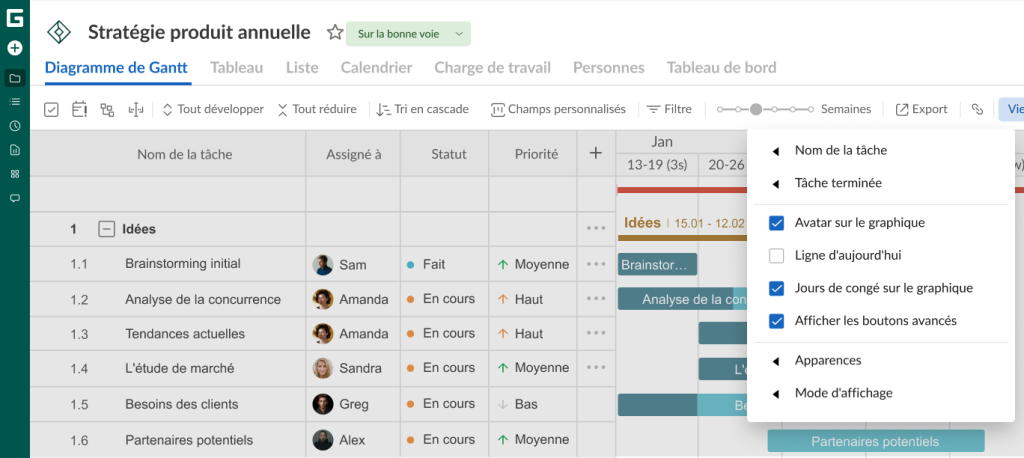Switch to Charge de travail tab
This screenshot has height=458, width=1024.
pos(492,68)
